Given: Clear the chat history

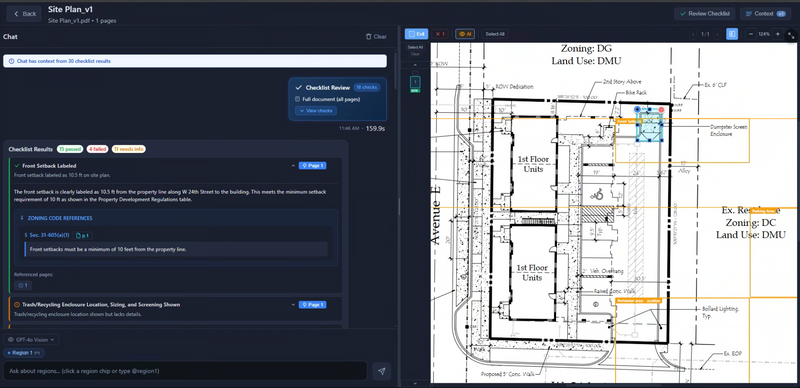Looking at the screenshot, I should pyautogui.click(x=376, y=37).
